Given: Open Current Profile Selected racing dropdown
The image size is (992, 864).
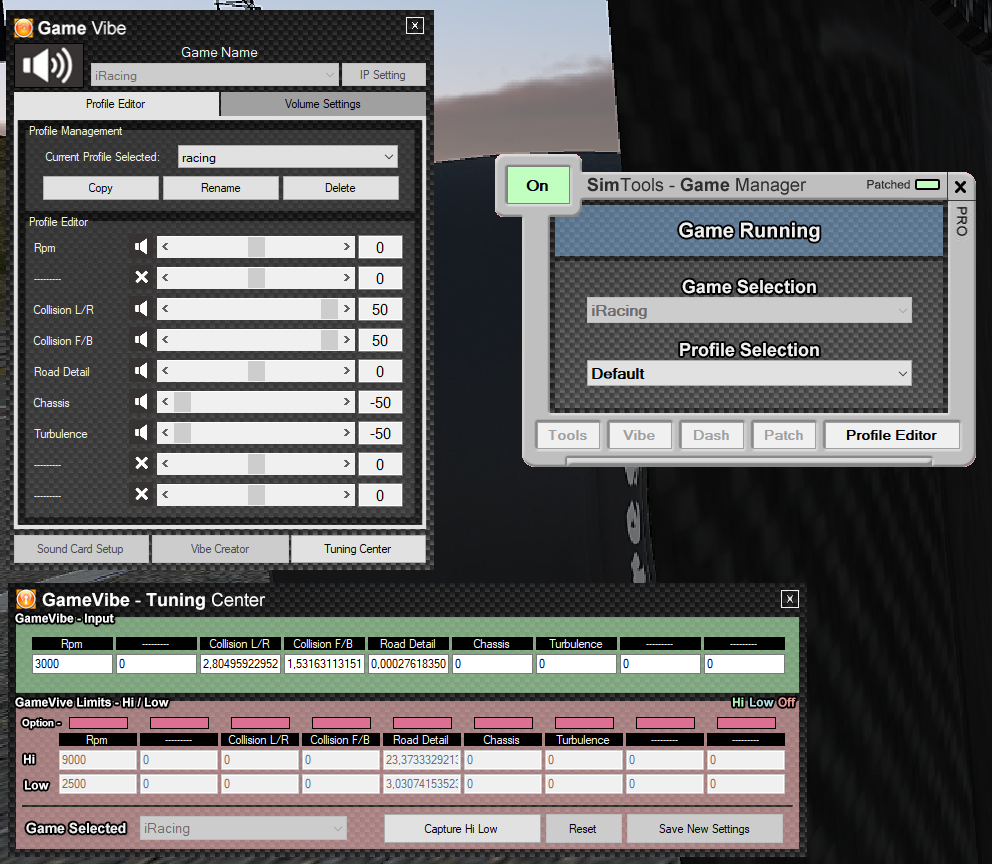Looking at the screenshot, I should 288,157.
